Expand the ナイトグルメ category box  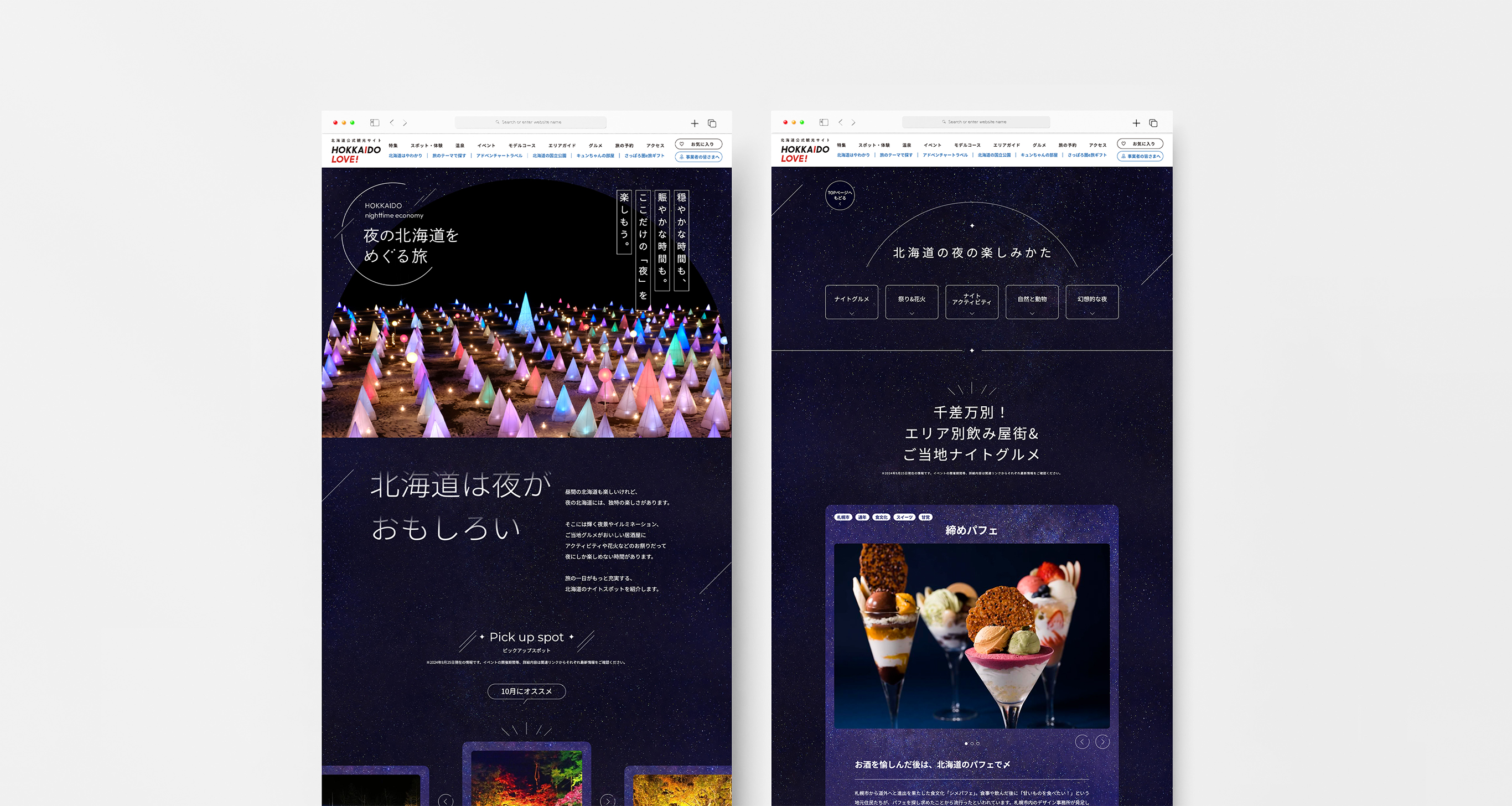click(851, 302)
